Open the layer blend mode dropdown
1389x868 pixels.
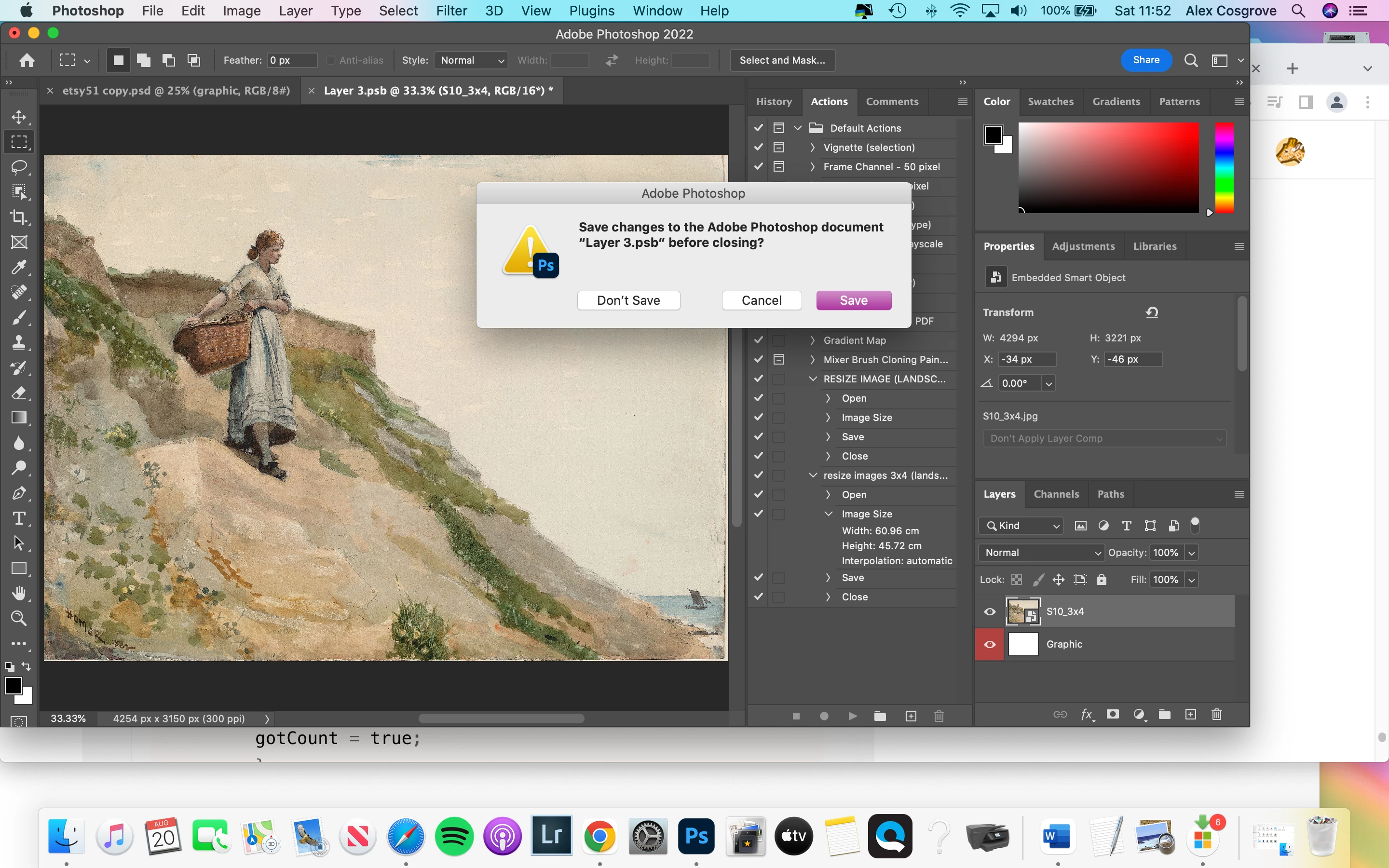point(1041,552)
